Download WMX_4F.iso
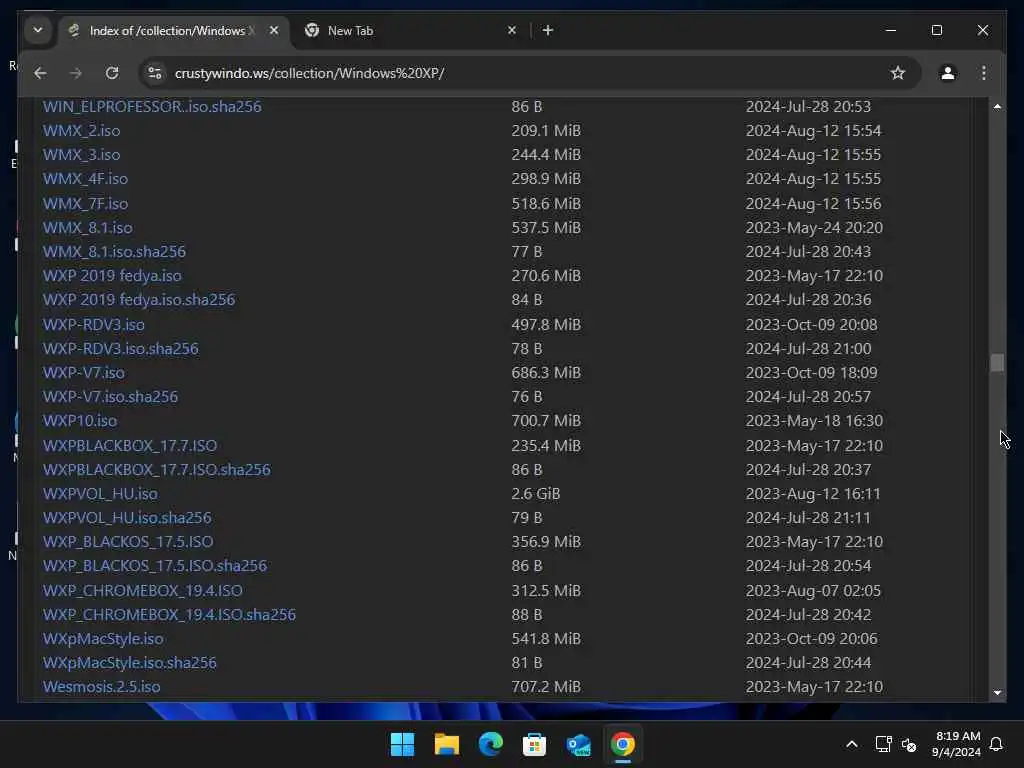Image resolution: width=1024 pixels, height=768 pixels. [x=86, y=179]
